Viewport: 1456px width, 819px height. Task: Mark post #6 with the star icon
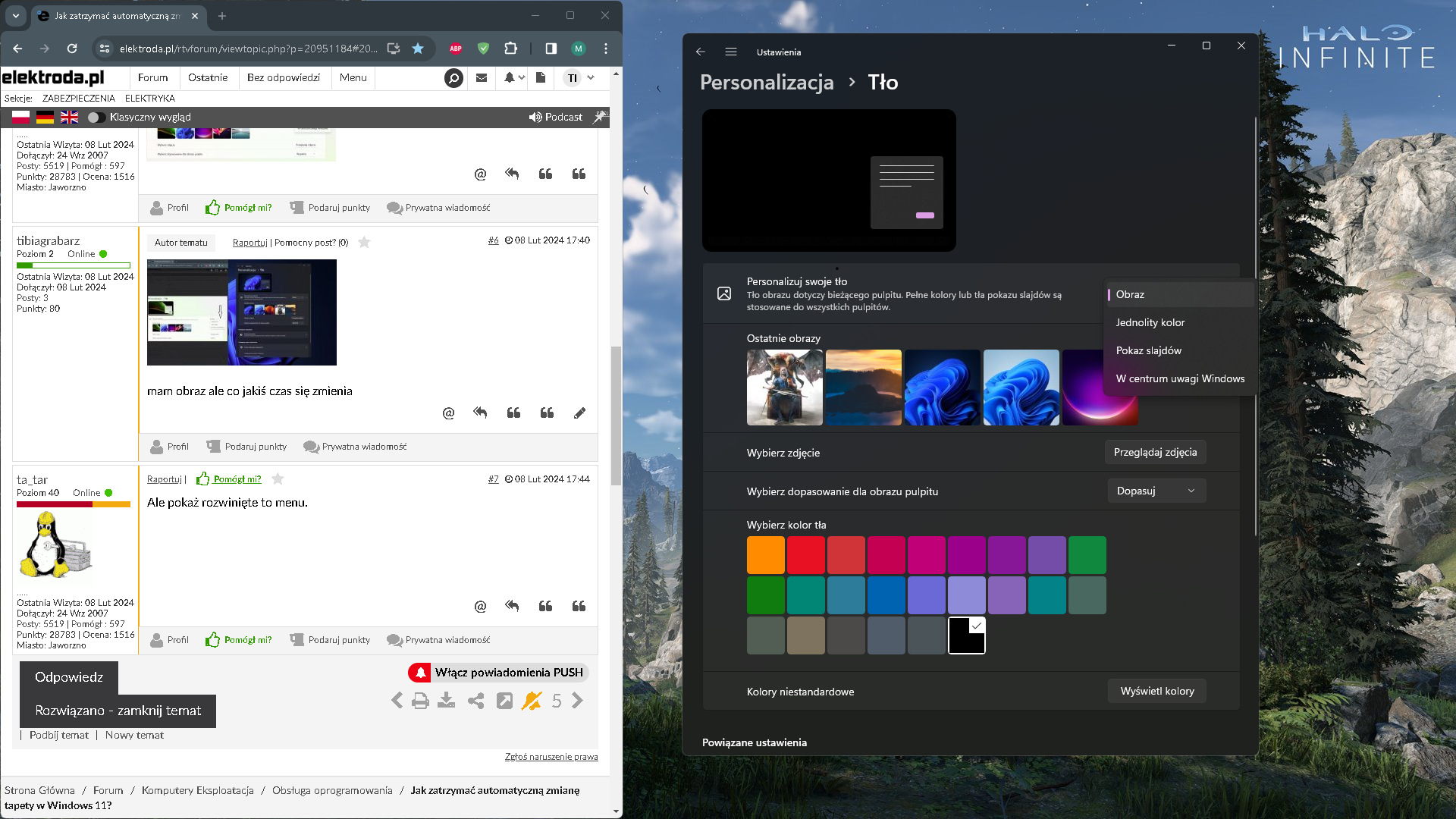coord(364,242)
